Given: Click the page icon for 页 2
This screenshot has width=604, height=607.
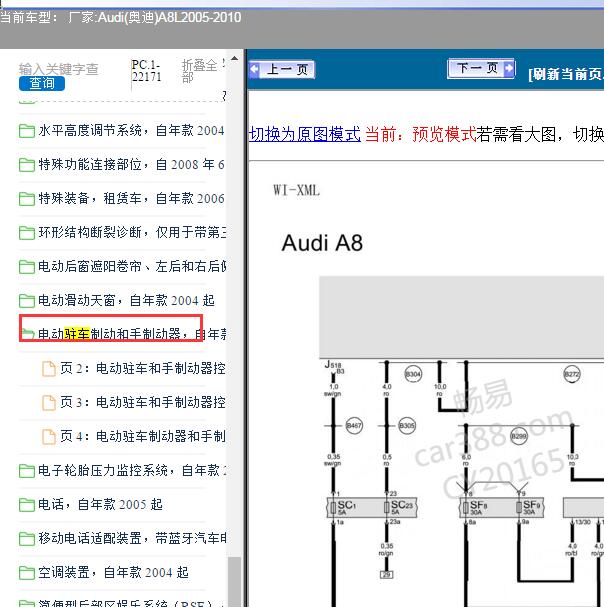Looking at the screenshot, I should point(49,369).
